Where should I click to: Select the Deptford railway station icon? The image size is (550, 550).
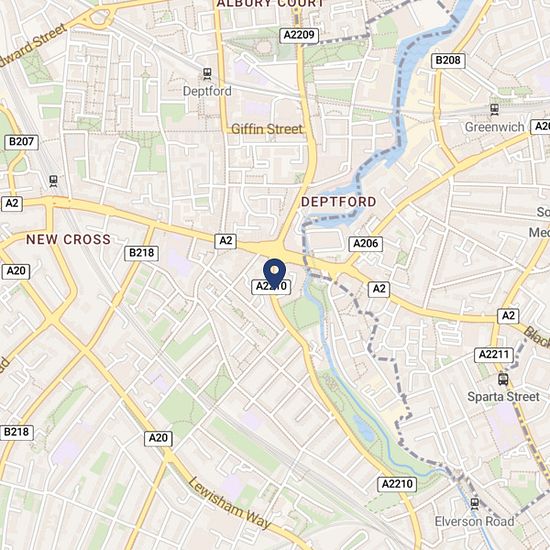point(207,74)
